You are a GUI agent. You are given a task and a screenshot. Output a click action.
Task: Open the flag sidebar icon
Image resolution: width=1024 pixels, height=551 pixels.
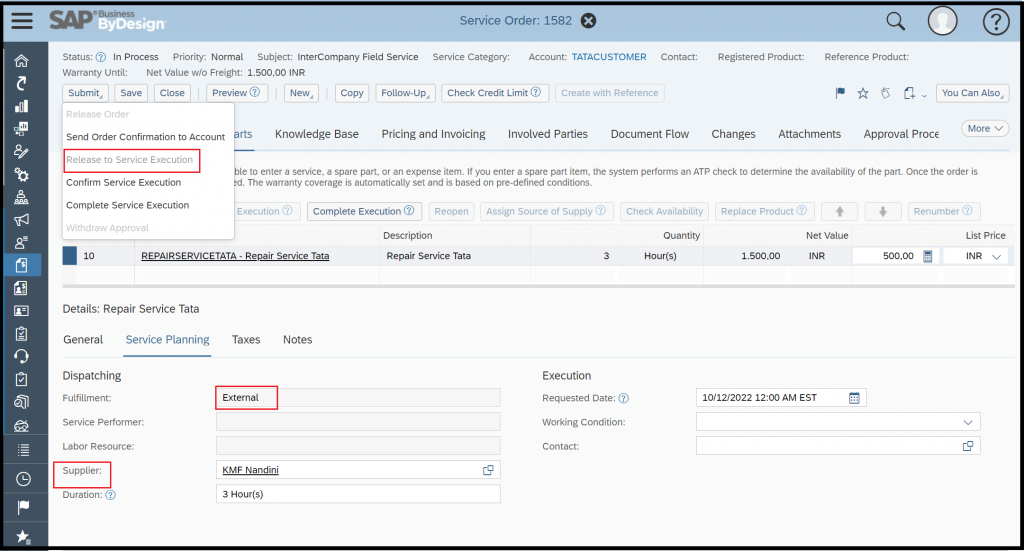pyautogui.click(x=23, y=507)
